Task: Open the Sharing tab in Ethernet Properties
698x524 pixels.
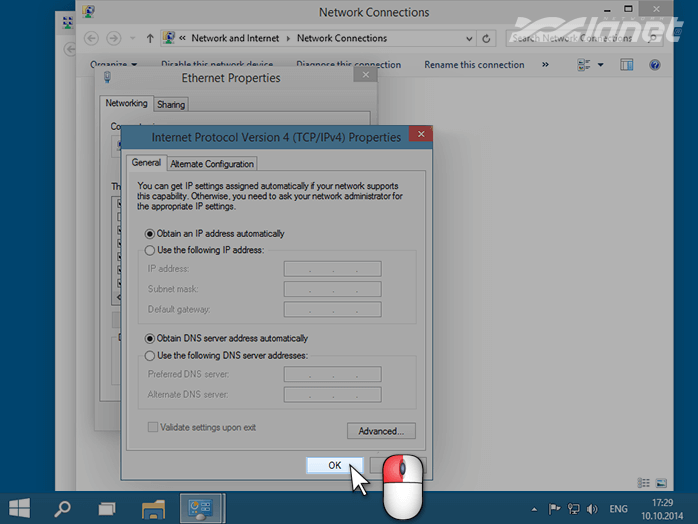Action: click(x=171, y=104)
